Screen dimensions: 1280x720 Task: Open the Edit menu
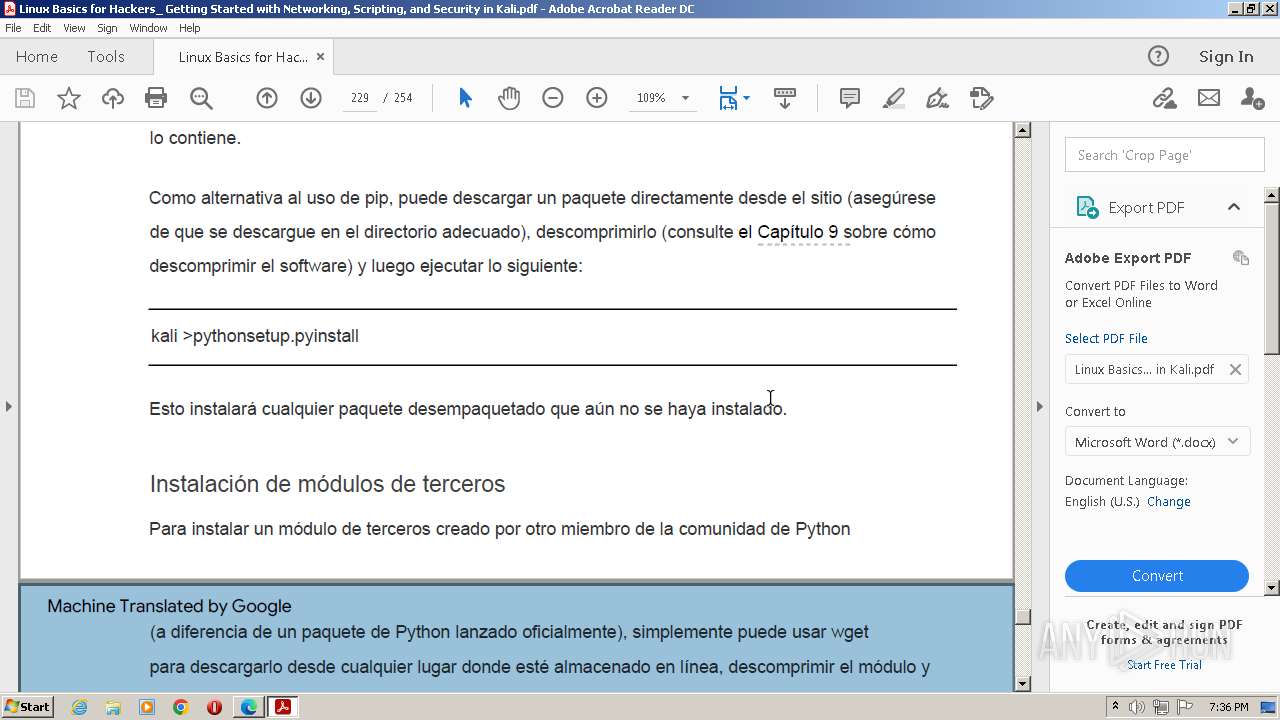42,28
